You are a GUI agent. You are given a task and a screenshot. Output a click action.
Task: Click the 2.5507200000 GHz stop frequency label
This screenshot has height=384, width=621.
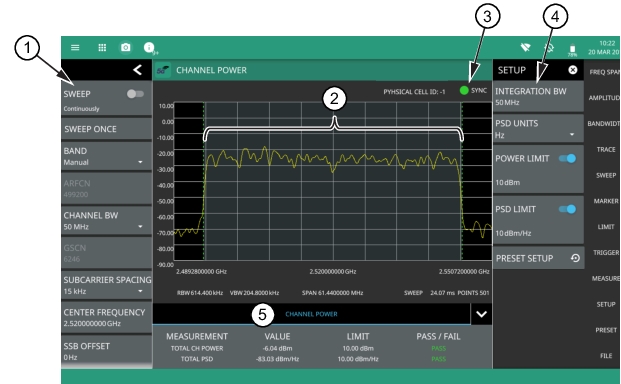point(464,272)
